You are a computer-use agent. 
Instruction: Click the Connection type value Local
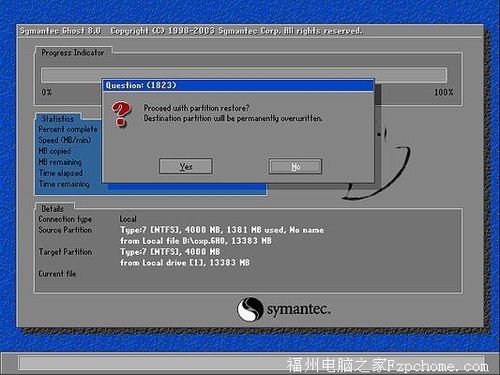point(128,219)
